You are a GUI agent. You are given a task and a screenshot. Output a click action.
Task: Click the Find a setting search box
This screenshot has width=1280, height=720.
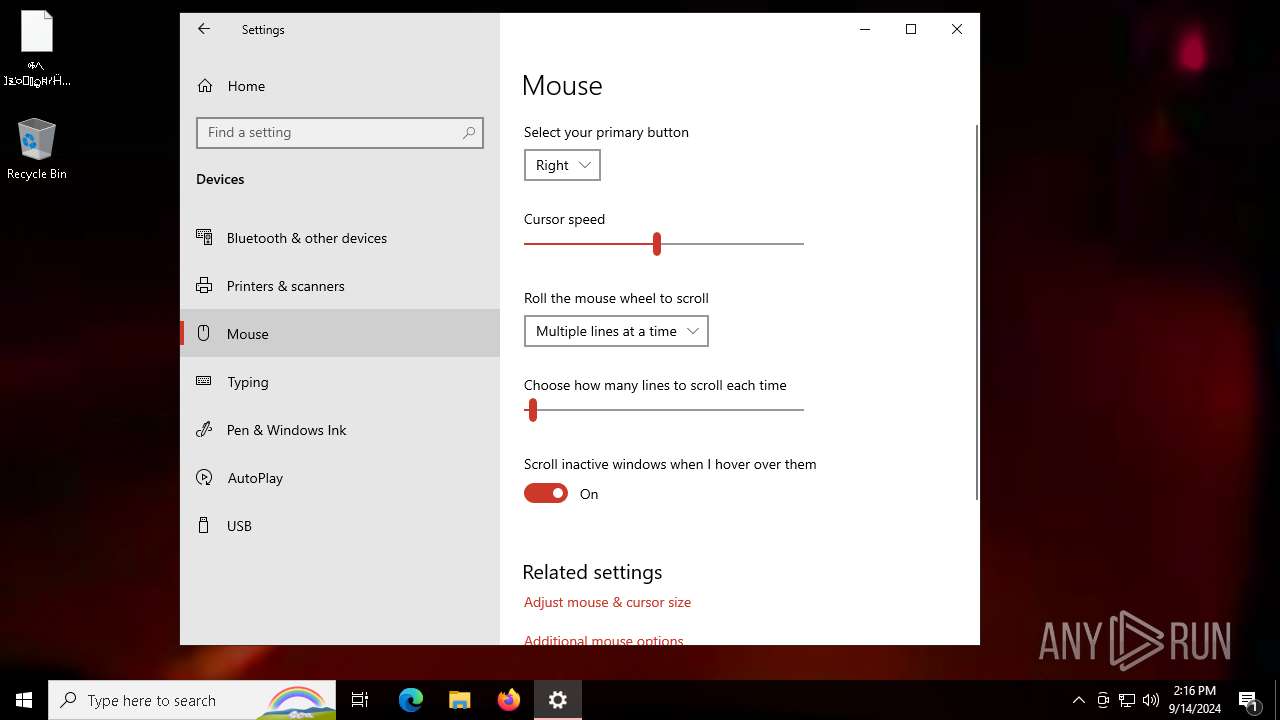pyautogui.click(x=340, y=132)
